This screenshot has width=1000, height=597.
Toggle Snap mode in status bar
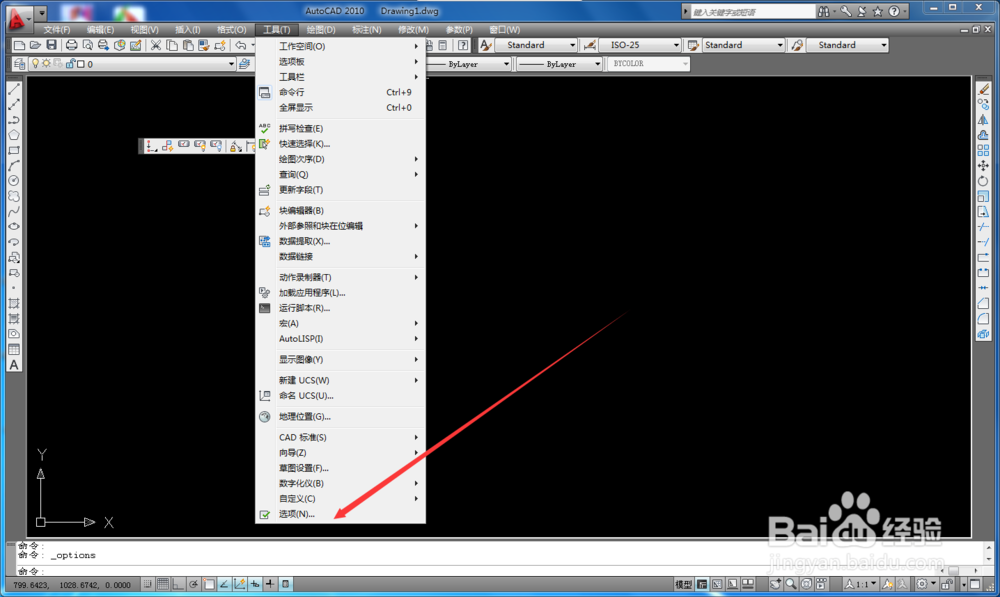point(148,584)
